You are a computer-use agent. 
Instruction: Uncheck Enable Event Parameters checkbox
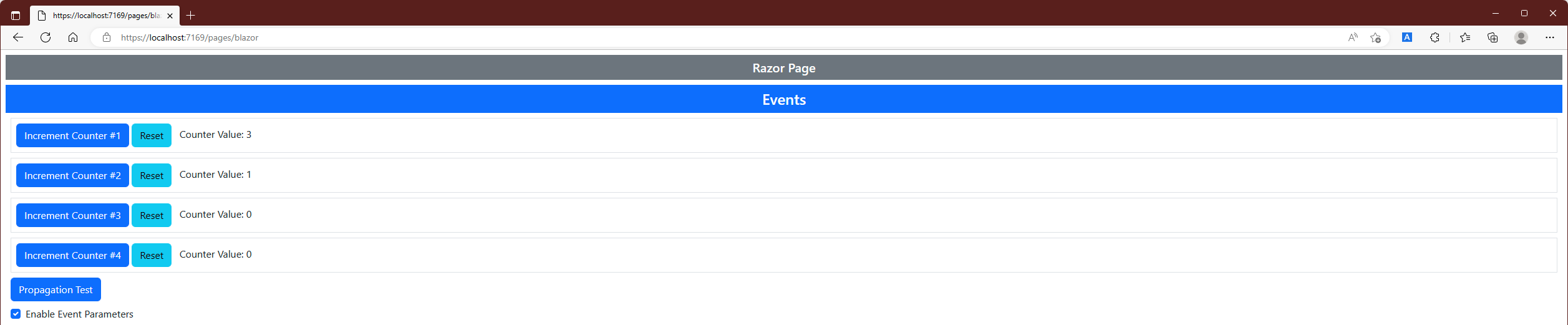16,314
